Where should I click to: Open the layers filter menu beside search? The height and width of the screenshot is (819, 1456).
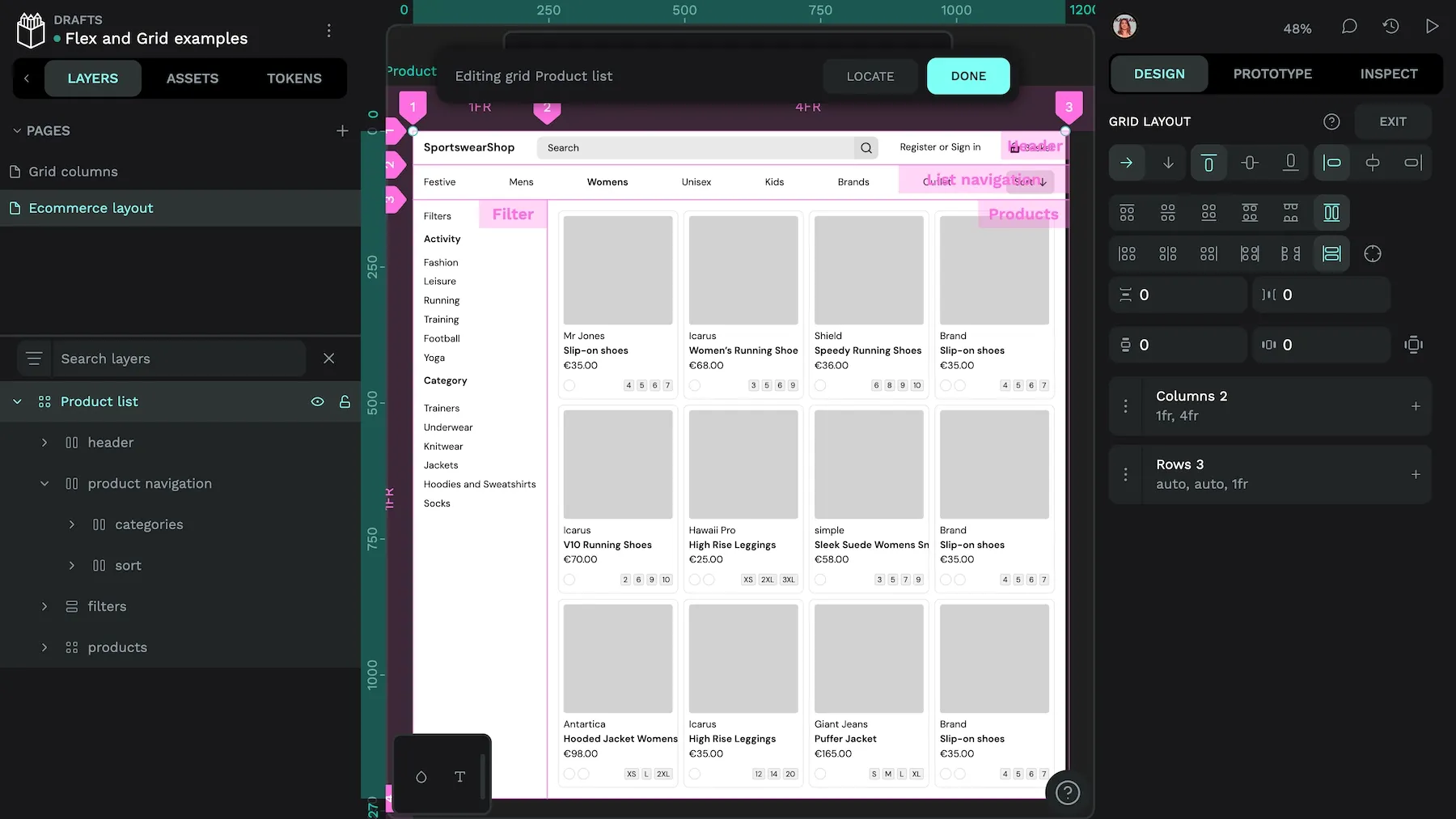pyautogui.click(x=33, y=358)
